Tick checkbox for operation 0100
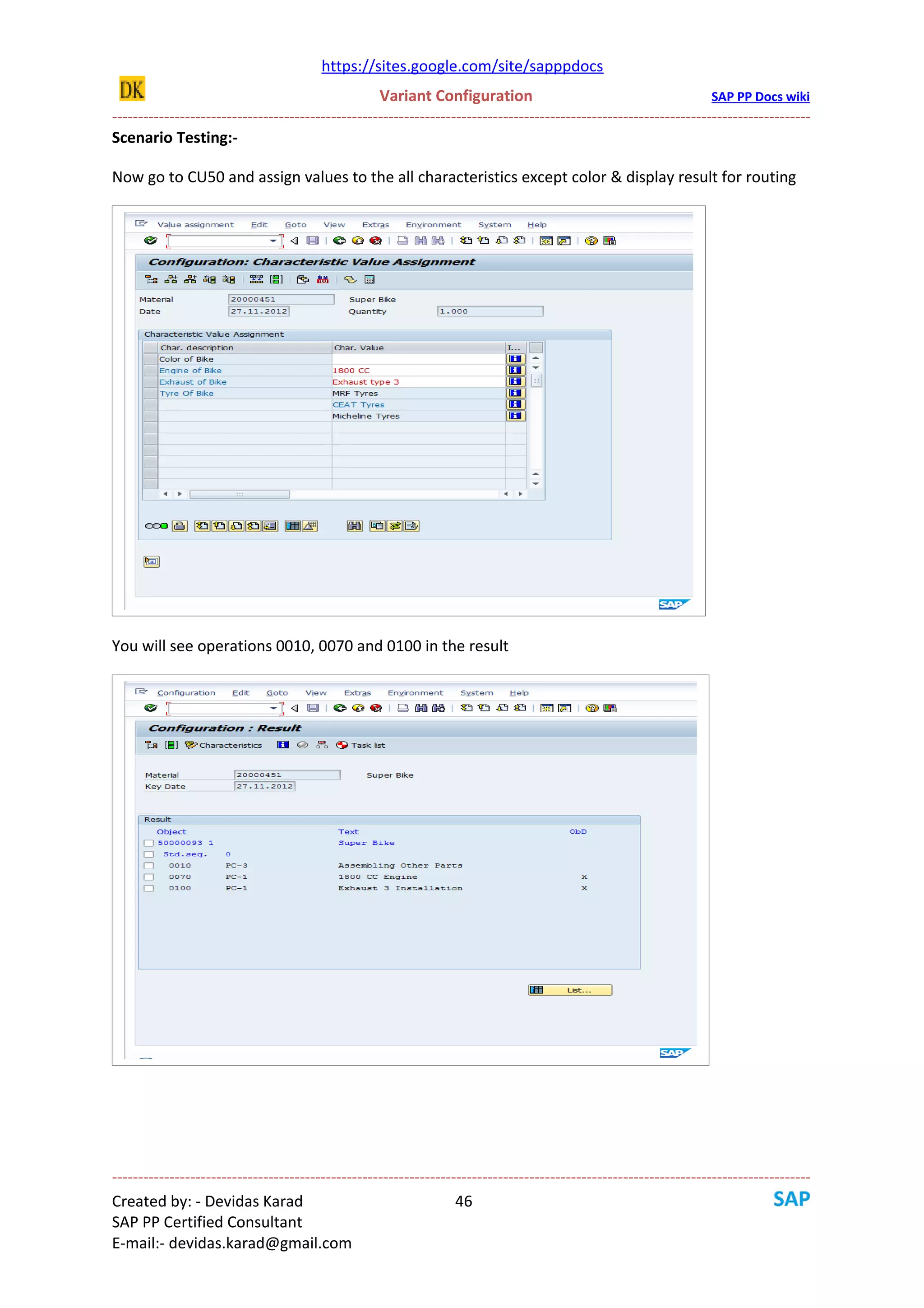The image size is (924, 1308). pos(149,889)
